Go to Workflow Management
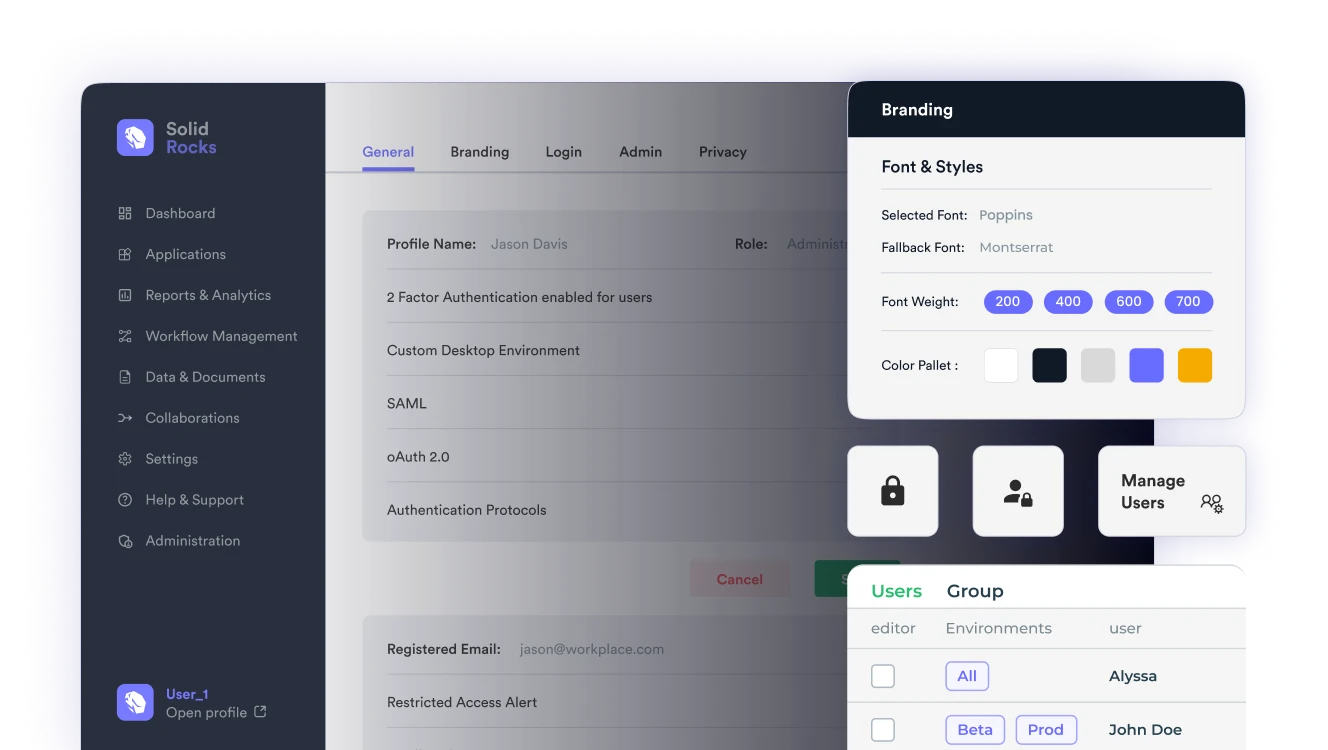The width and height of the screenshot is (1328, 750). [222, 336]
